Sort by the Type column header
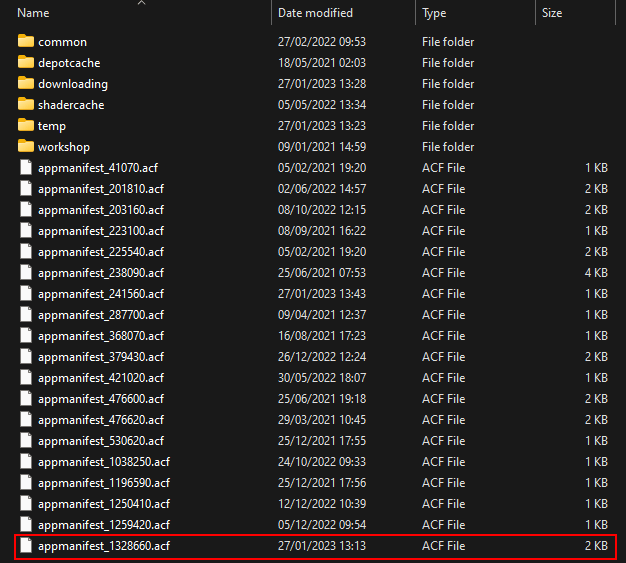This screenshot has width=626, height=563. [x=434, y=13]
